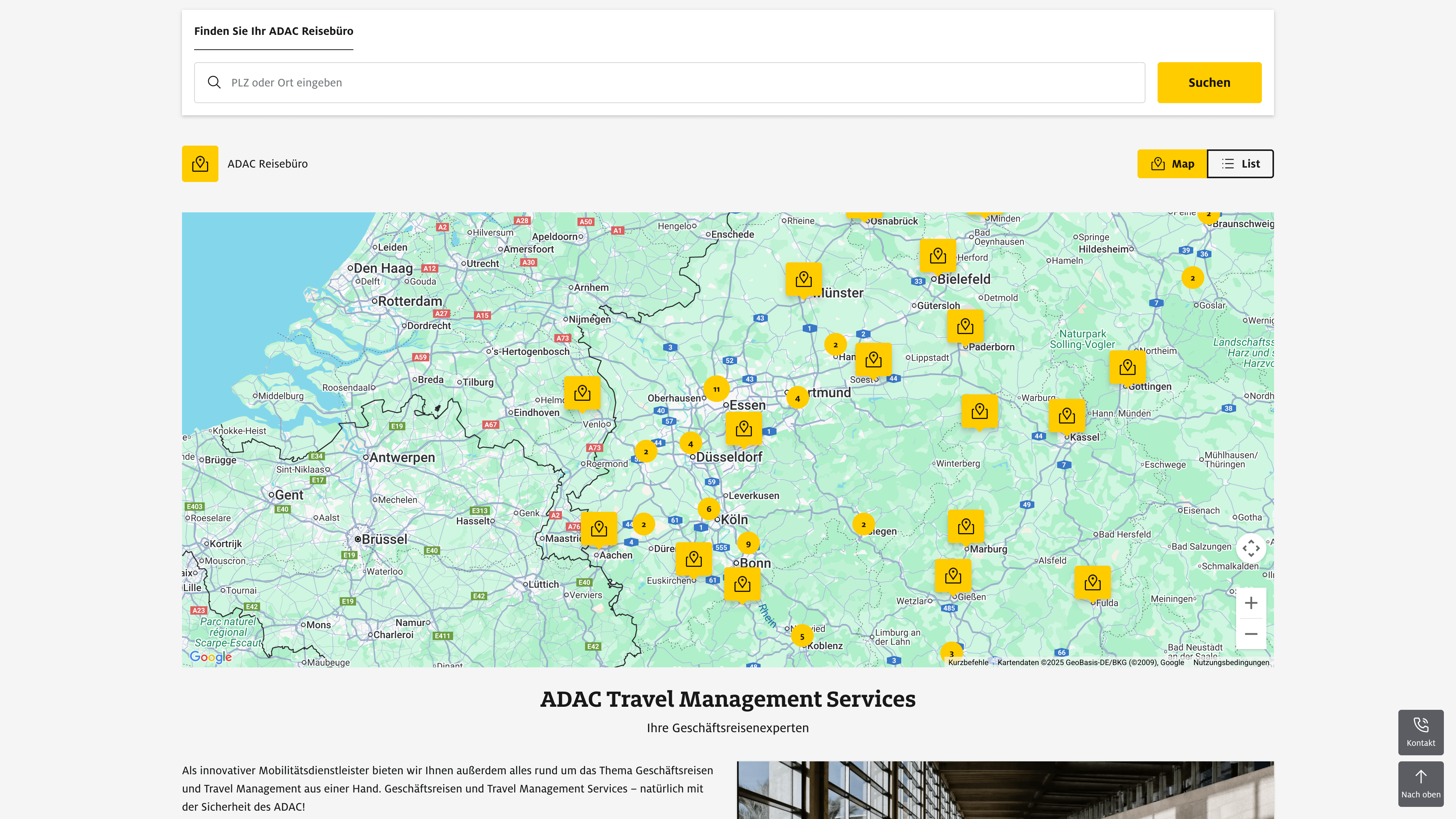1456x819 pixels.
Task: Open the Kontakt phone button
Action: point(1420,732)
